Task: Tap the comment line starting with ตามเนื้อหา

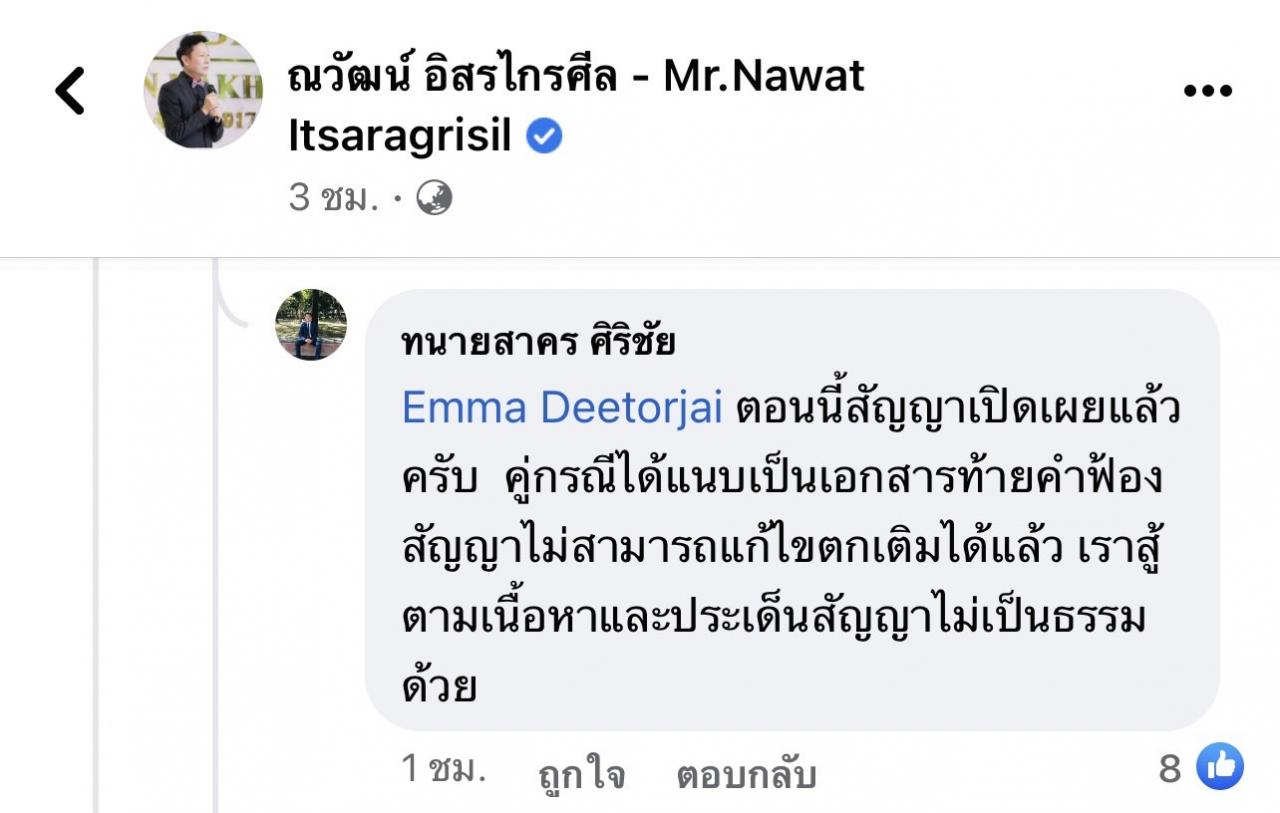Action: tap(772, 619)
